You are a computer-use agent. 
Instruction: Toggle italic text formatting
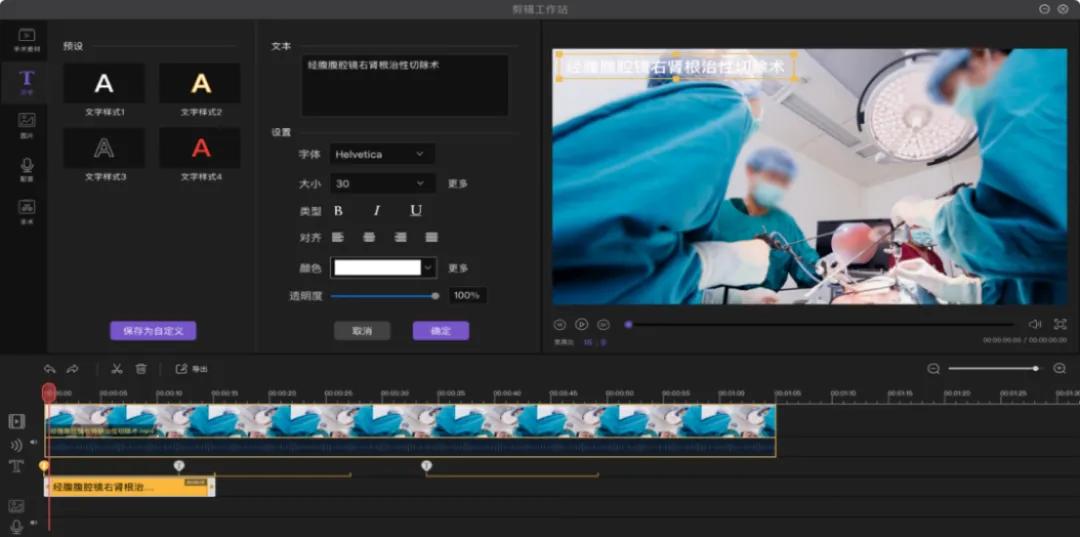coord(377,210)
